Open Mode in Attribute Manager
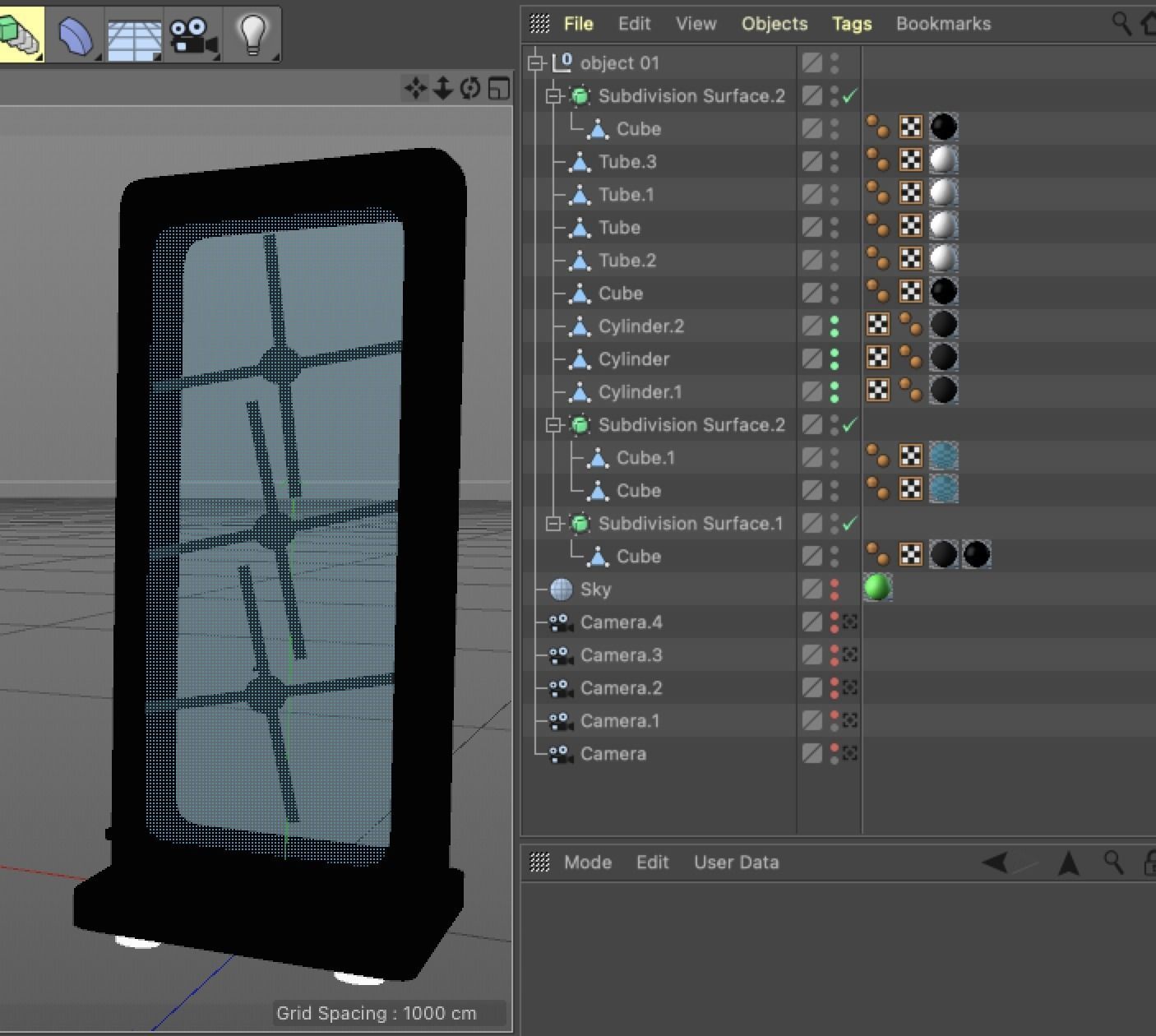The width and height of the screenshot is (1156, 1036). click(x=587, y=863)
